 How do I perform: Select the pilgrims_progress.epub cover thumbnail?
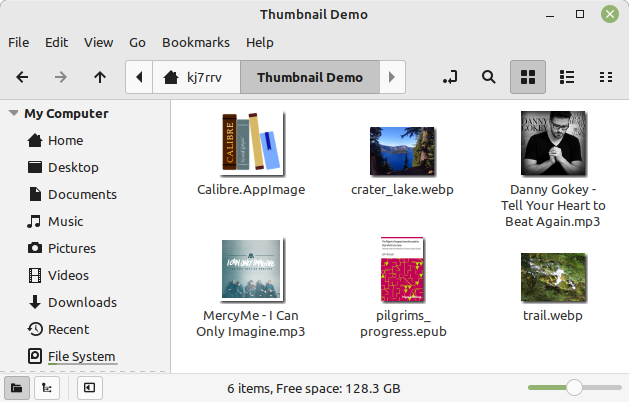click(402, 269)
